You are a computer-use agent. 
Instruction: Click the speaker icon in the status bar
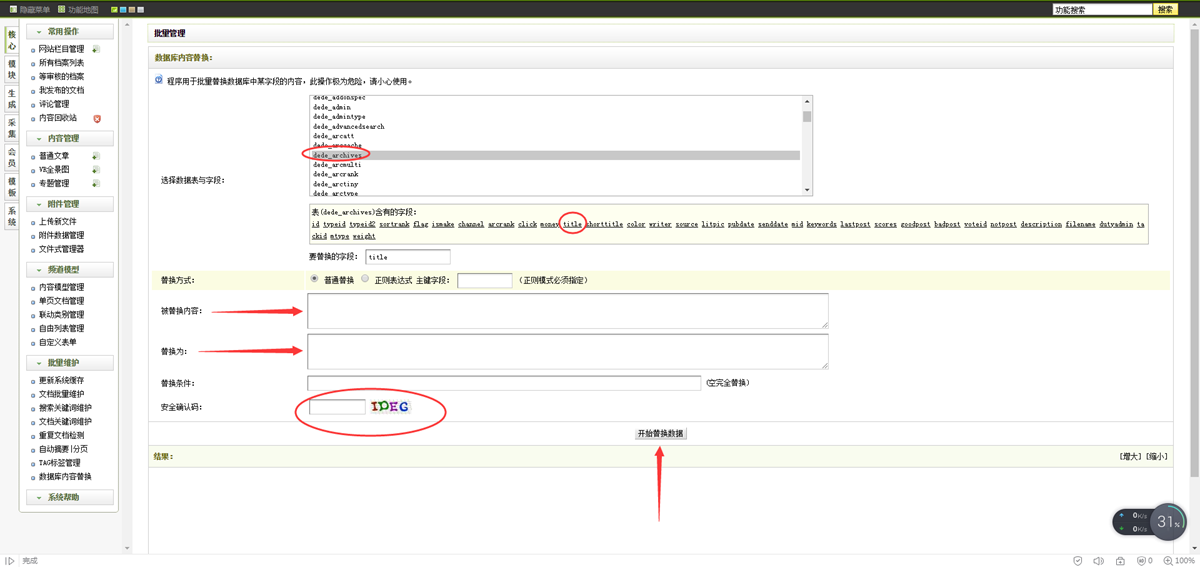click(1099, 561)
